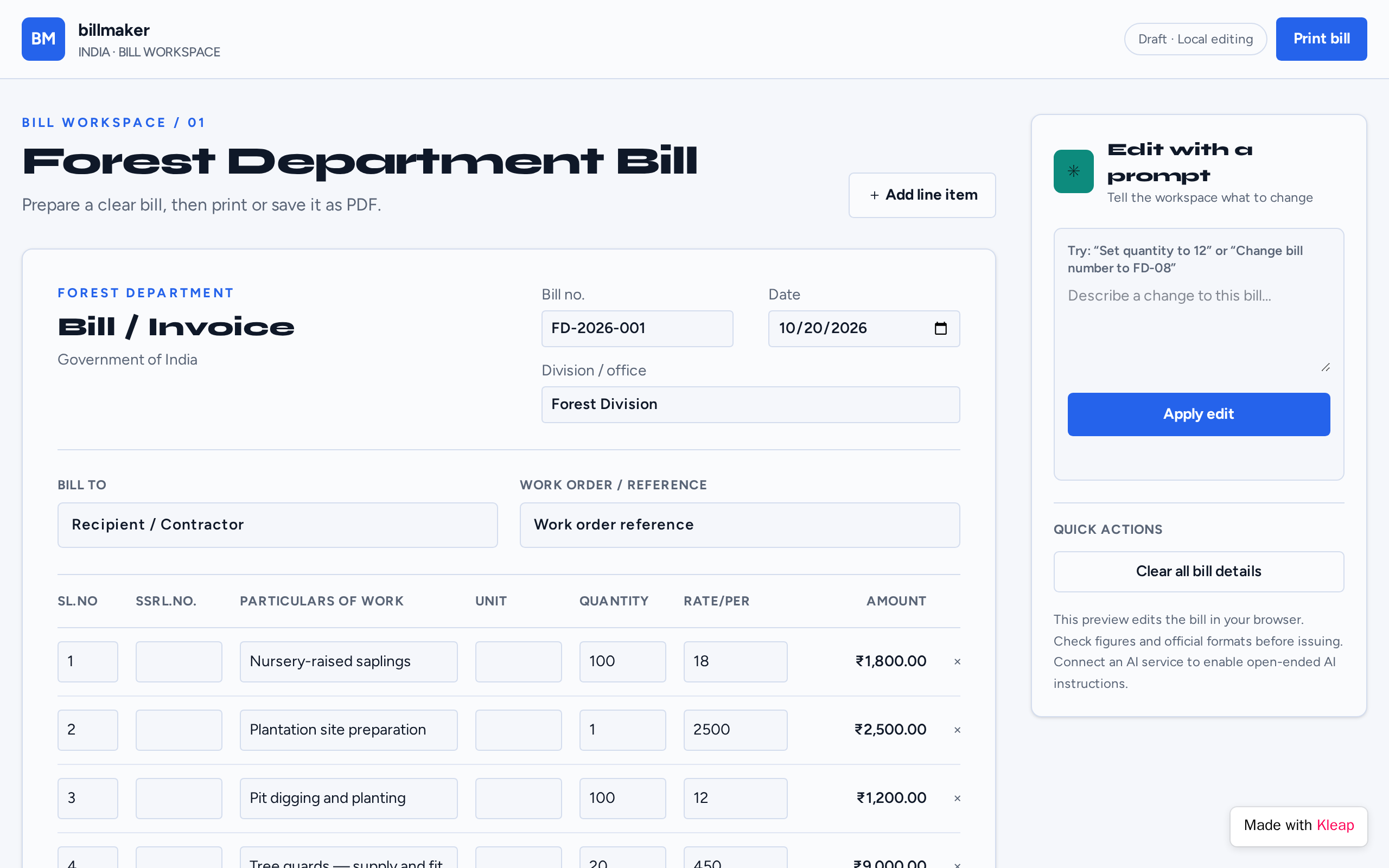Edit the Plantation site preparation particulars field
The height and width of the screenshot is (868, 1389).
[x=348, y=730]
